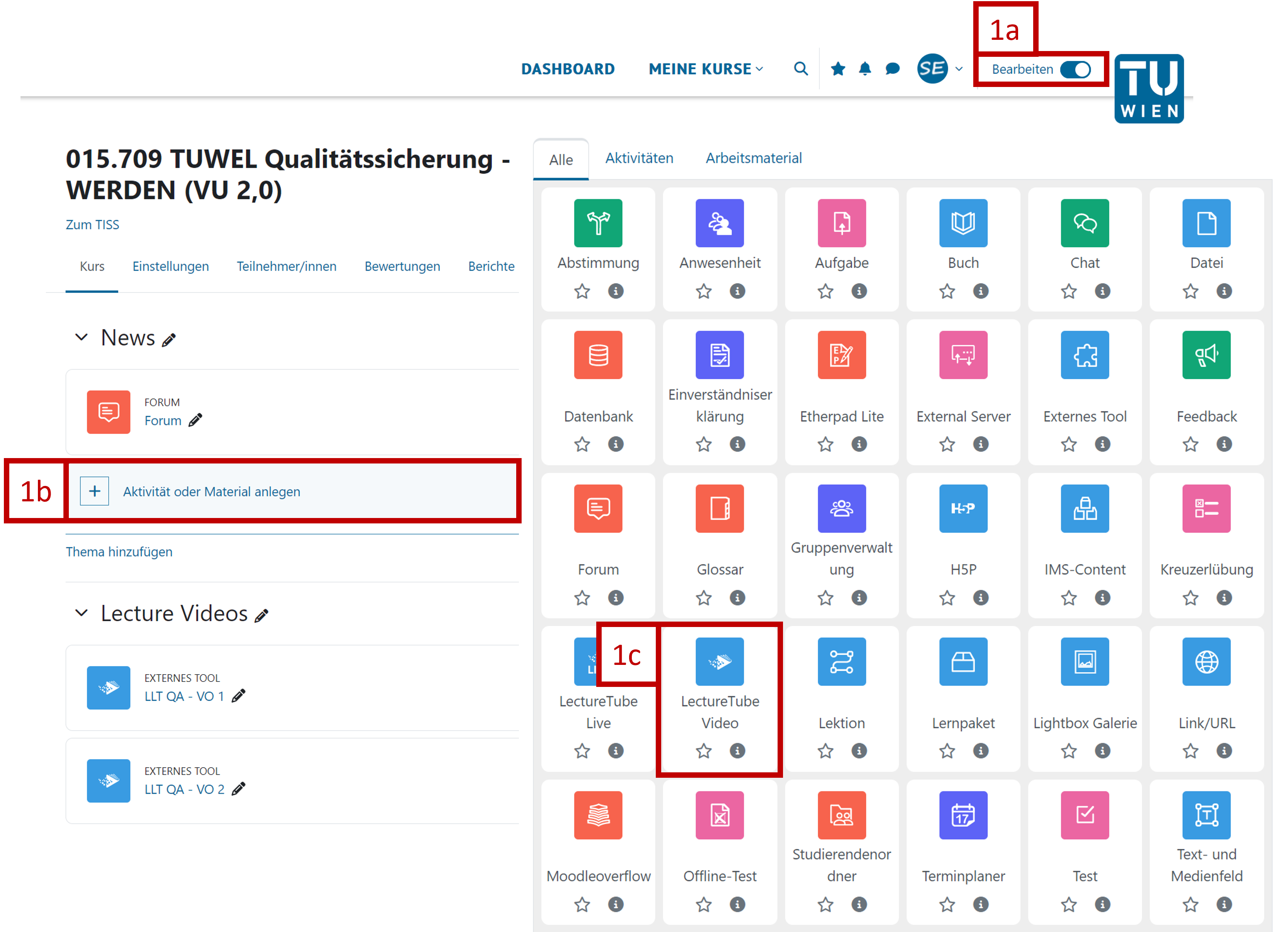The image size is (1288, 932).
Task: Show info for Chat activity
Action: [1102, 292]
